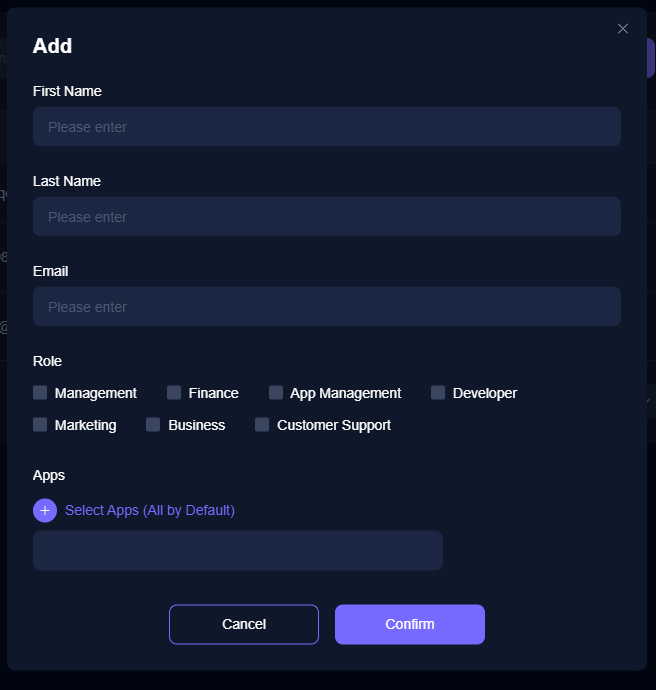Confirm adding the new user
Viewport: 656px width, 690px height.
pos(410,624)
